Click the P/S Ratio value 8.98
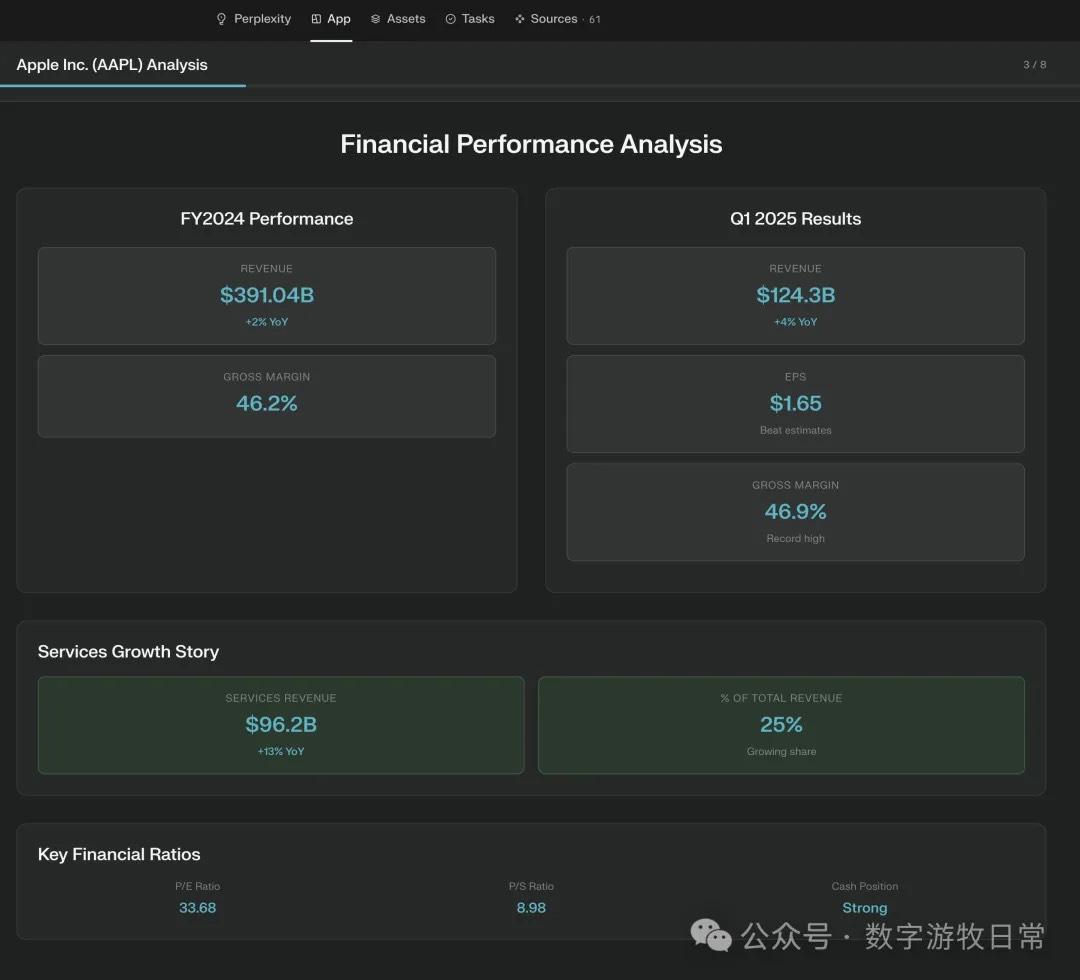The height and width of the screenshot is (980, 1080). (531, 908)
